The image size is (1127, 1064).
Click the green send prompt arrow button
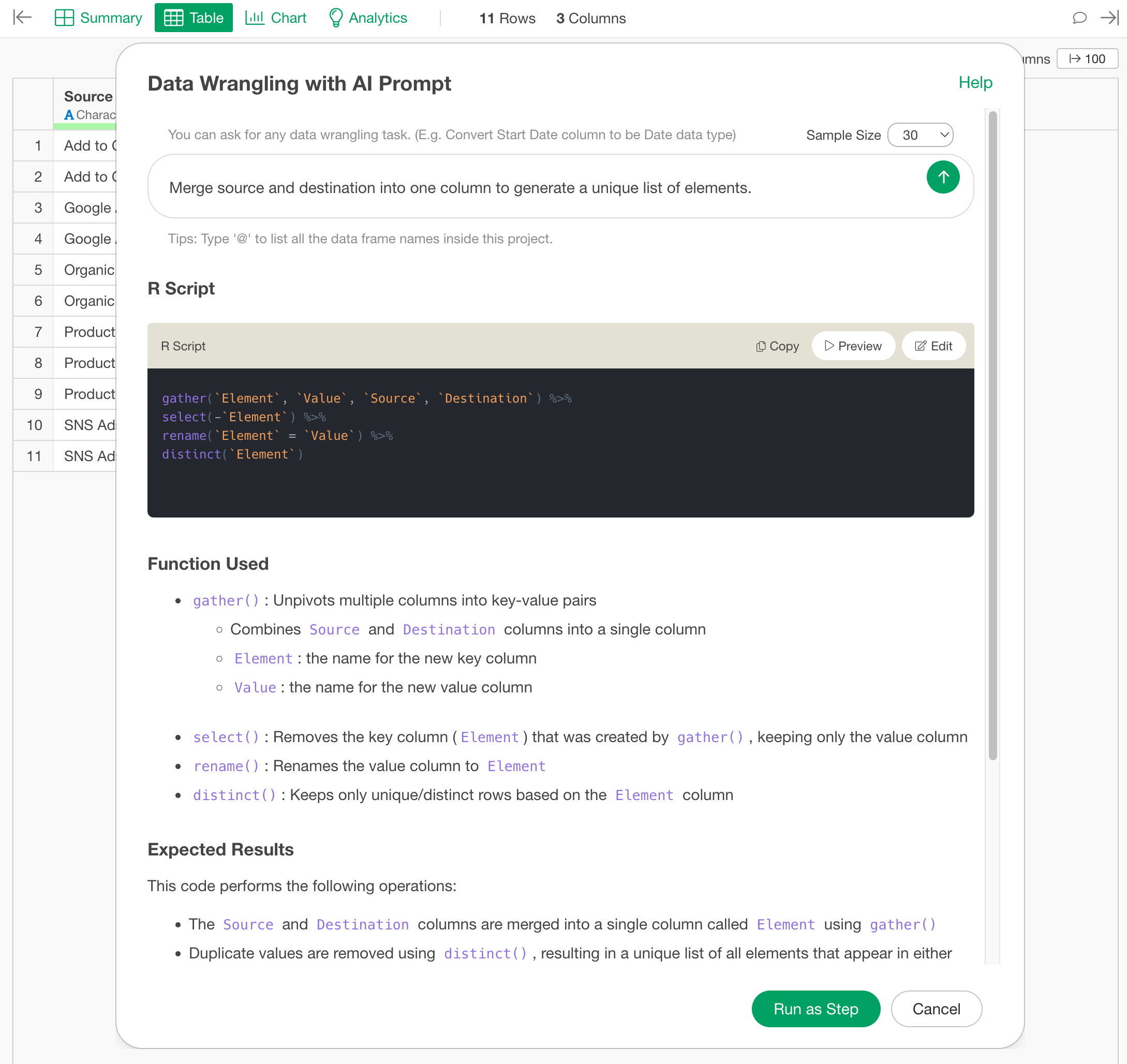pos(942,178)
